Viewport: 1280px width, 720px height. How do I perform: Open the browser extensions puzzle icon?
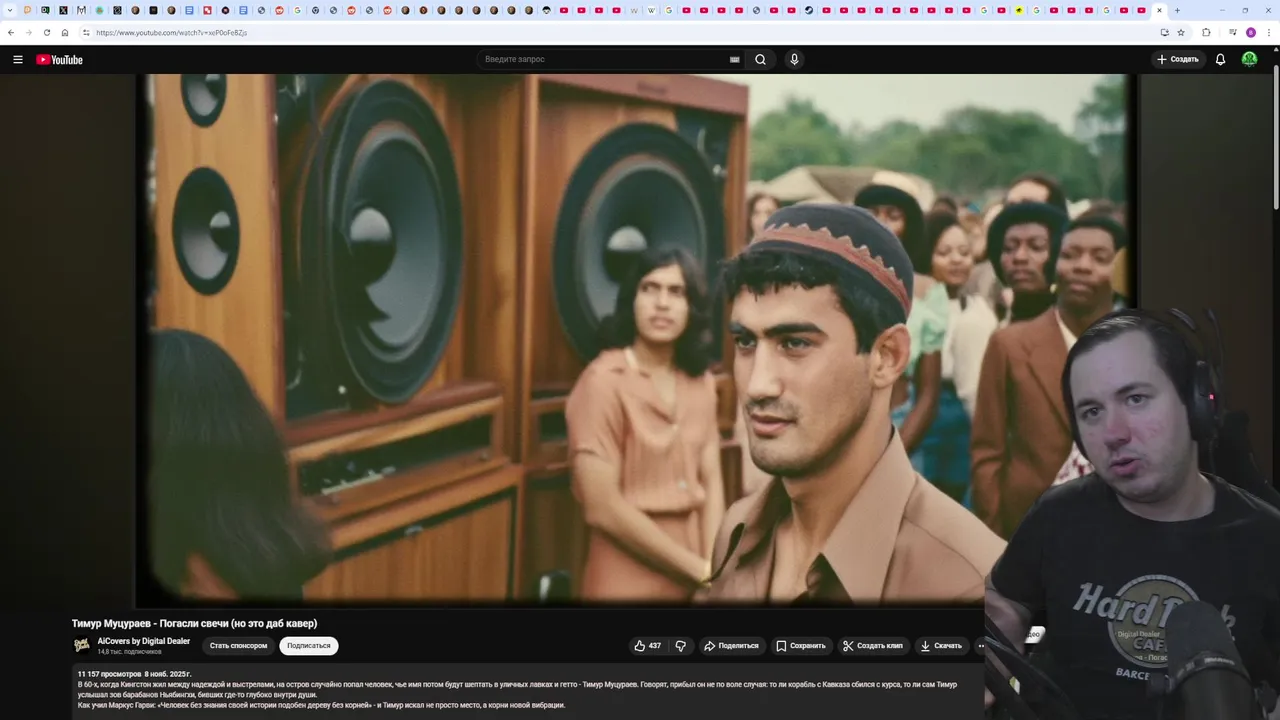pos(1206,32)
